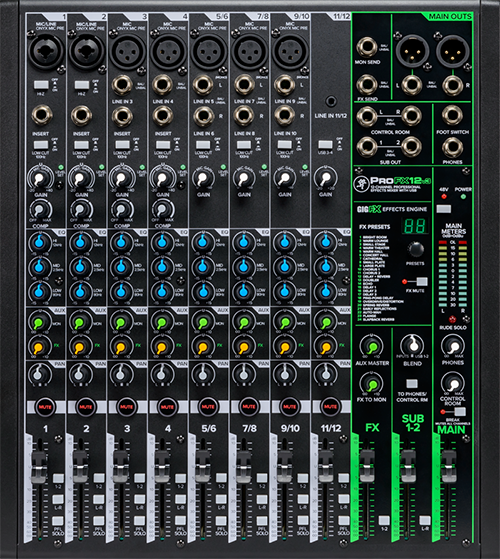The image size is (500, 559).
Task: Click the LINE IN 10 jack
Action: click(x=284, y=116)
